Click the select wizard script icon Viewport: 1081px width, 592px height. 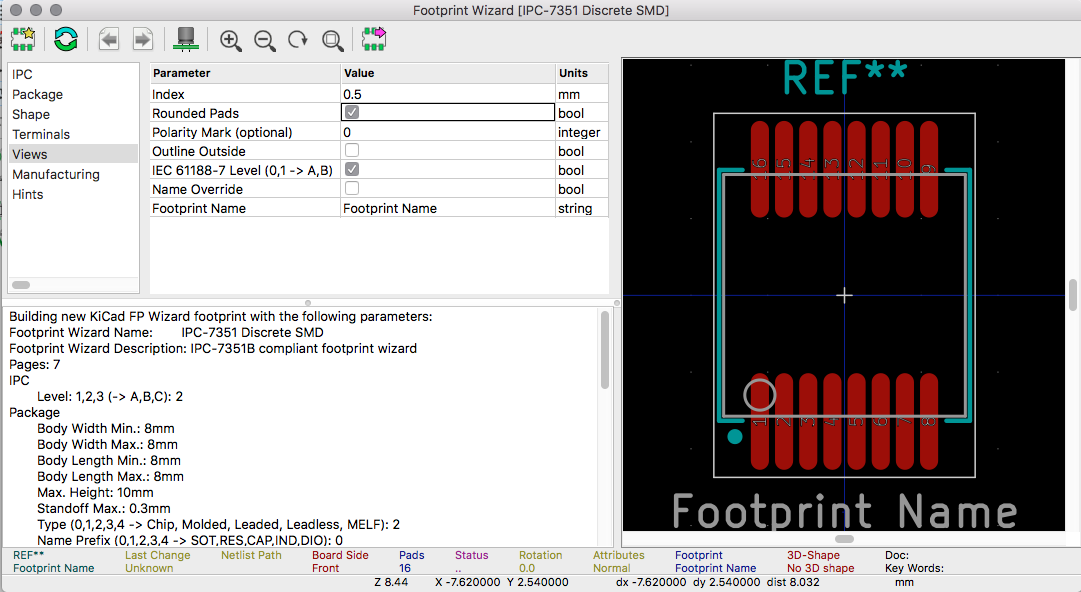coord(23,39)
